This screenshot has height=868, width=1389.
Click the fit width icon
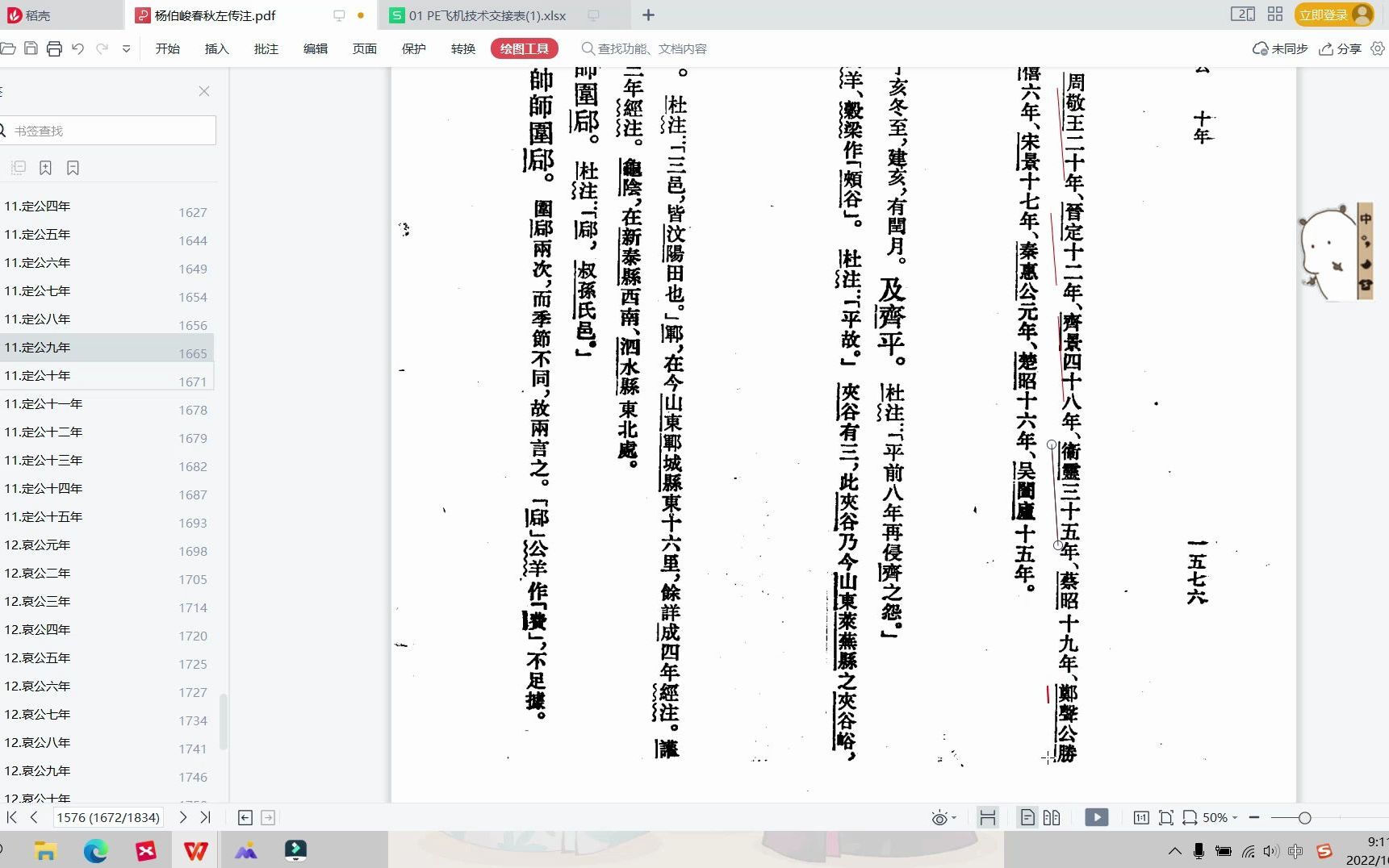[1190, 817]
